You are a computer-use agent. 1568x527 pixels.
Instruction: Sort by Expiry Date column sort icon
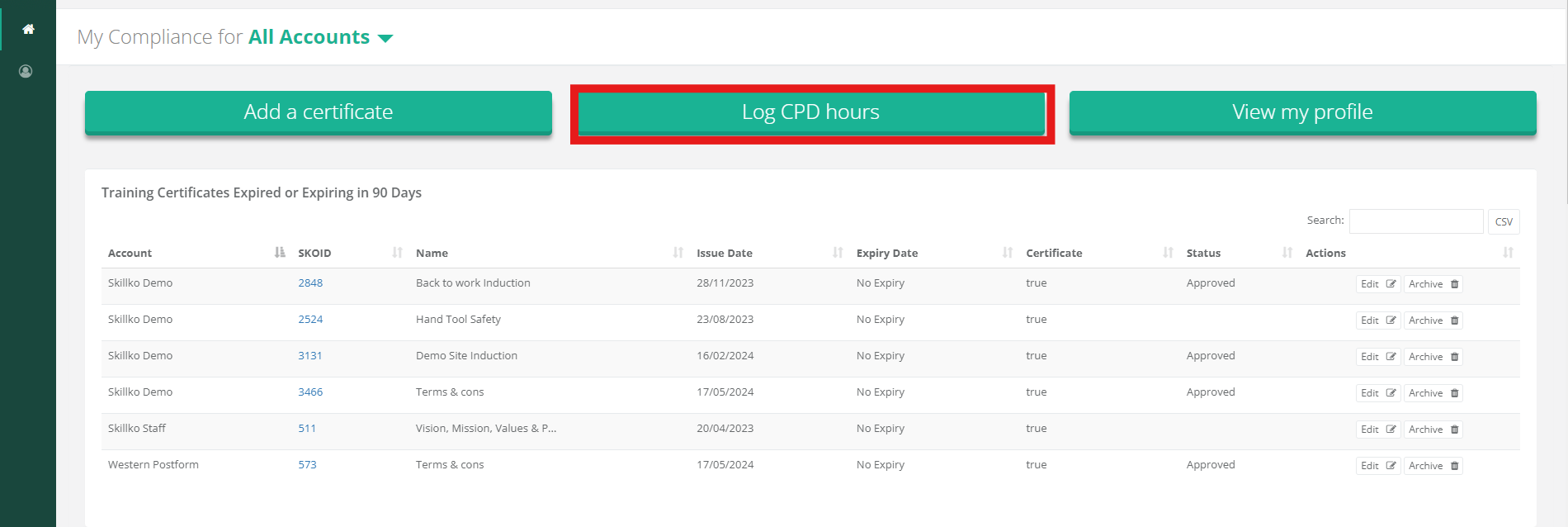tap(1008, 253)
